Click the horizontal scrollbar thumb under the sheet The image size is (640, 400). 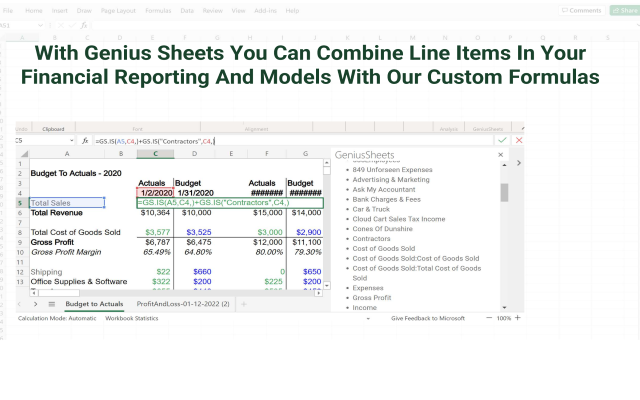pyautogui.click(x=59, y=293)
